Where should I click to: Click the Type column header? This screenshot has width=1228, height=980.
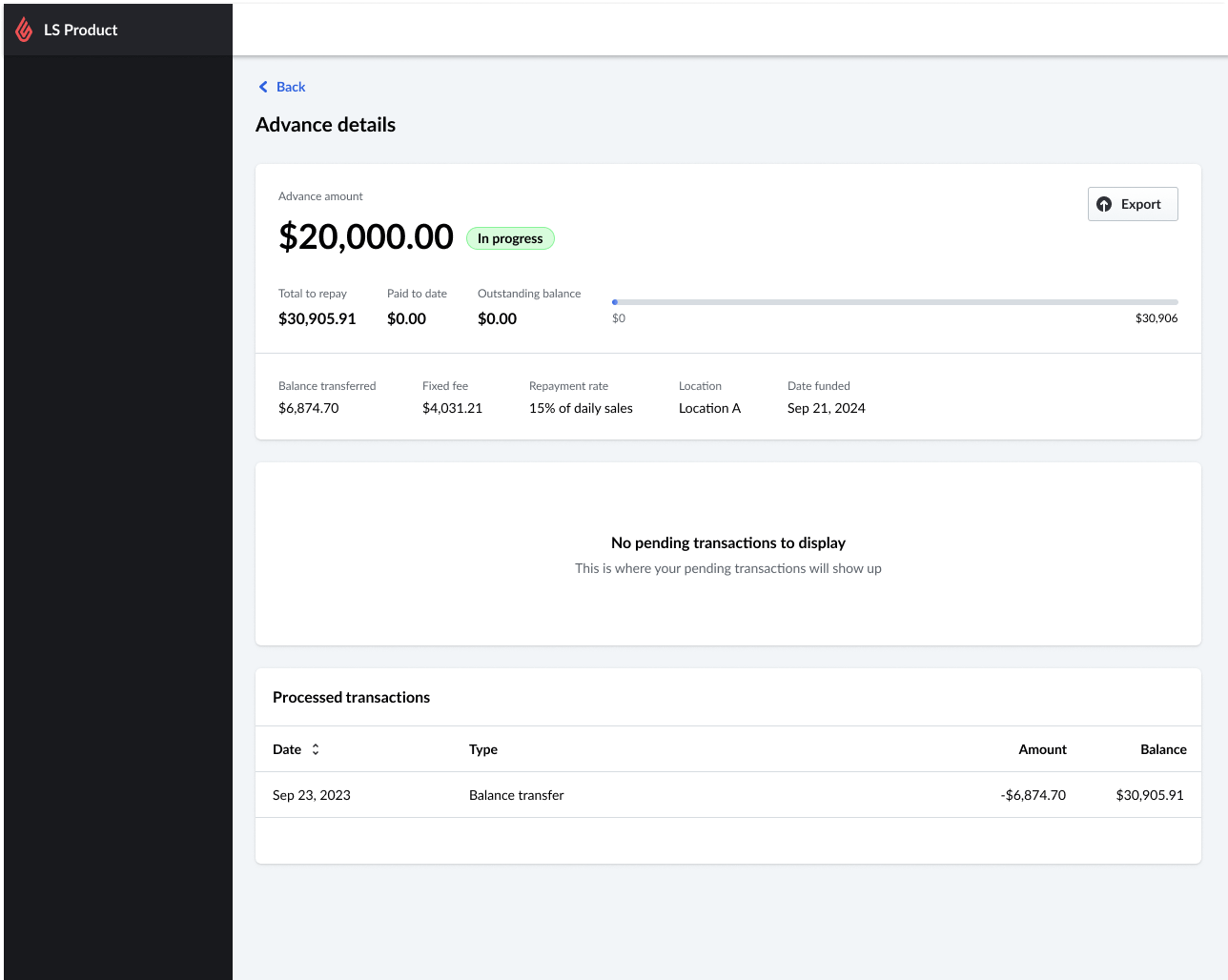click(x=483, y=749)
